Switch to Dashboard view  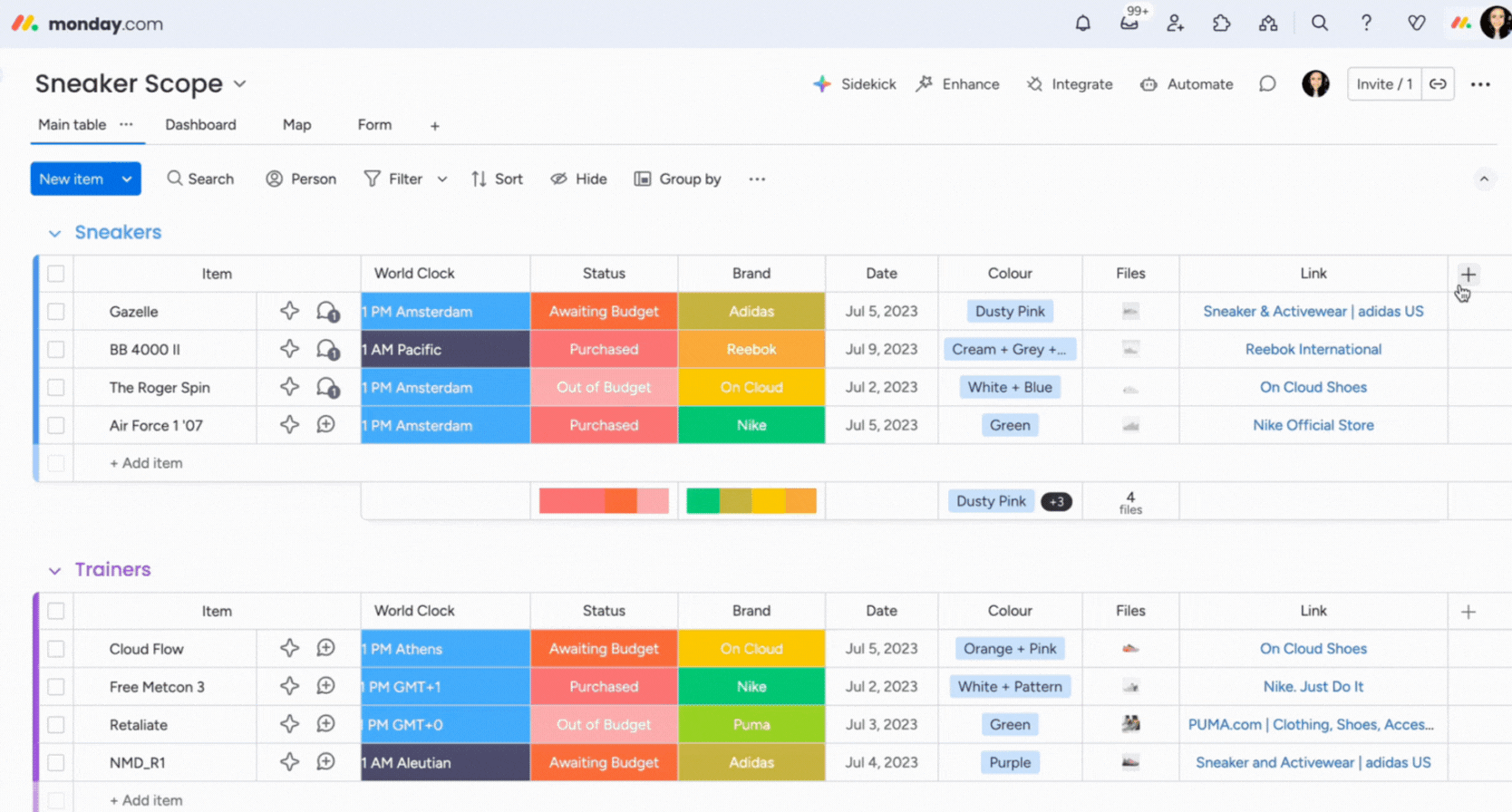(200, 125)
